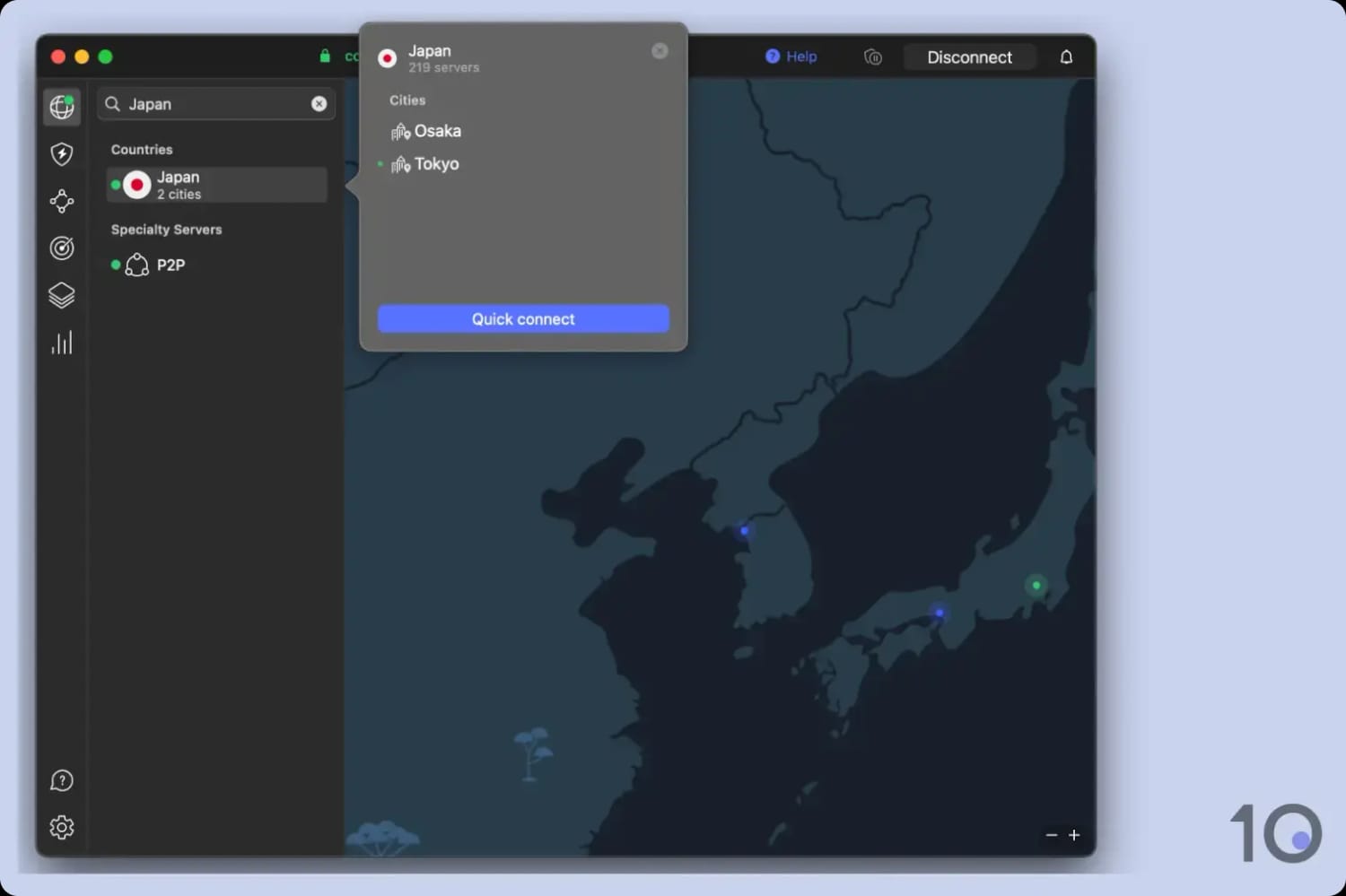The height and width of the screenshot is (896, 1346).
Task: Click the 219 servers text
Action: (x=444, y=68)
